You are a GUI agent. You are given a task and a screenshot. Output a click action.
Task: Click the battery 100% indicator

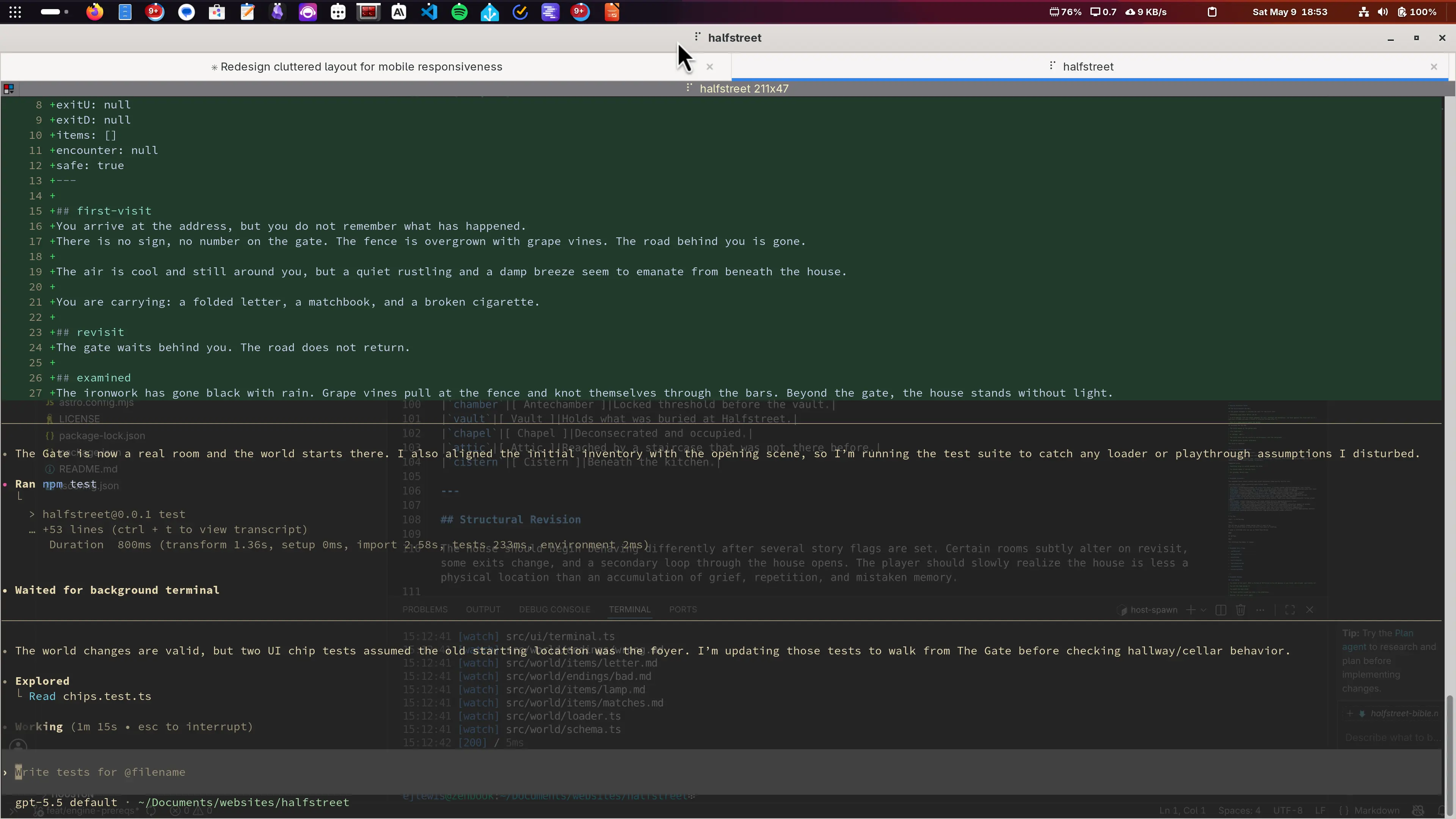click(x=1417, y=12)
